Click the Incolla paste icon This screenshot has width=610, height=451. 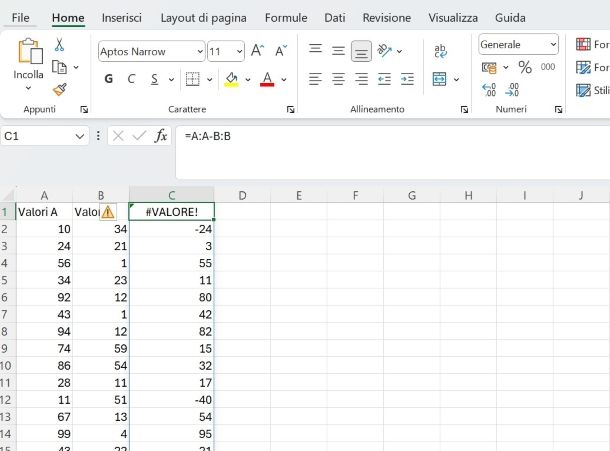pos(30,51)
